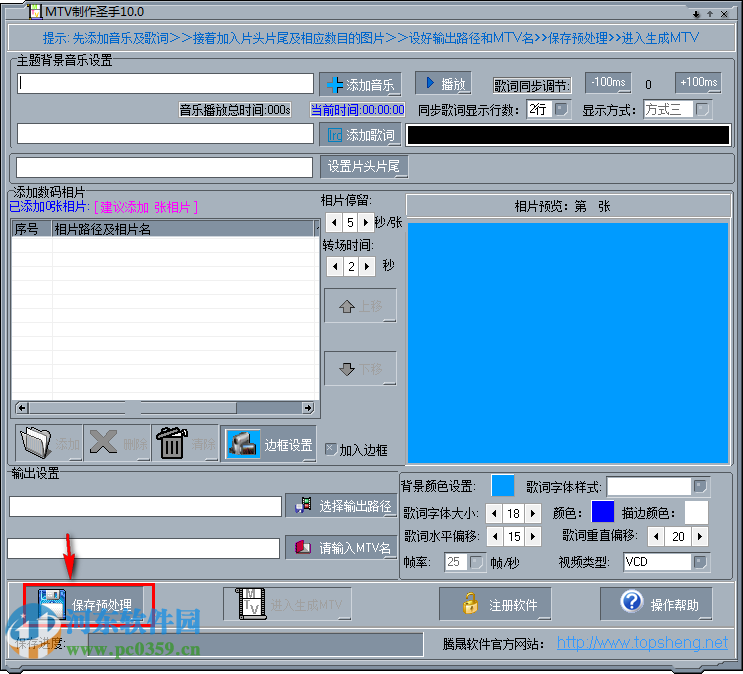Viewport: 743px width, 674px height.
Task: Decrease lyric horizontal offset with left arrow
Action: coord(495,536)
